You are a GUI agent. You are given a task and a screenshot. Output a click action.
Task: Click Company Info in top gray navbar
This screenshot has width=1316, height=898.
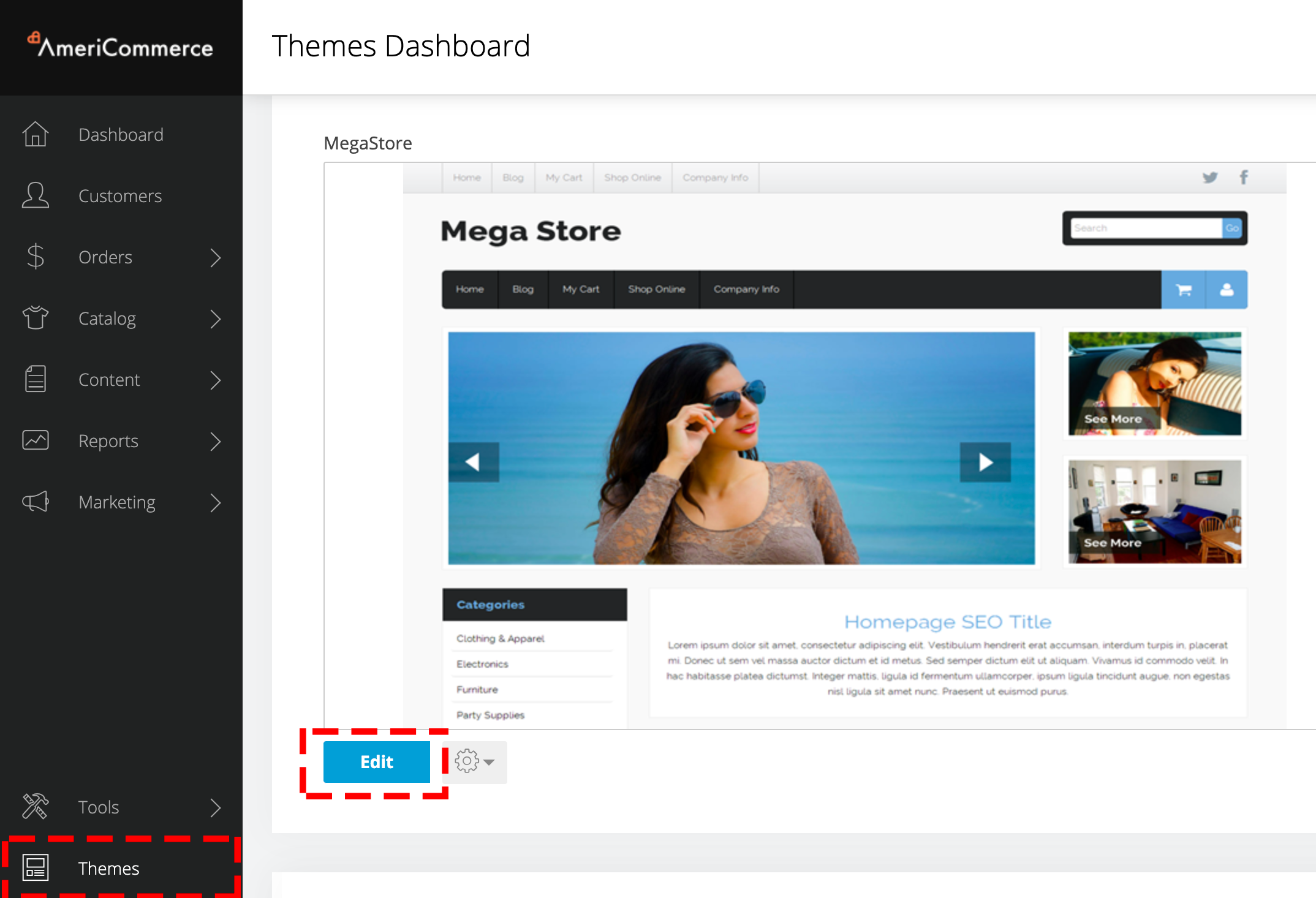point(716,178)
